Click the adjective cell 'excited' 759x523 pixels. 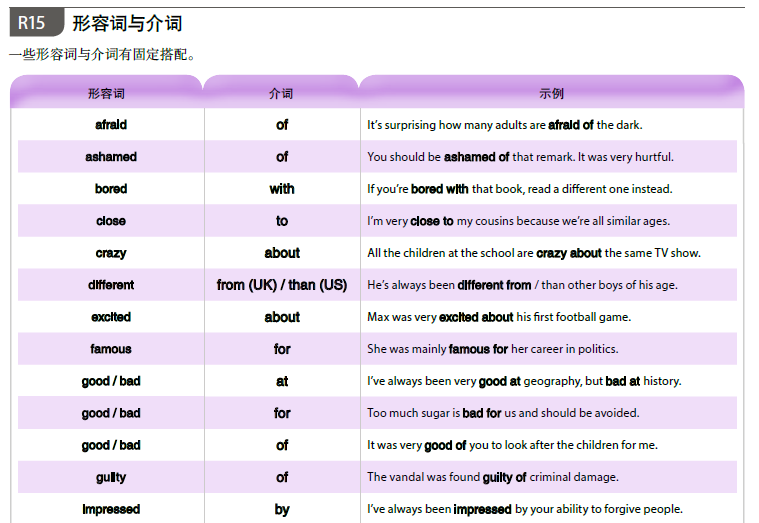(111, 317)
